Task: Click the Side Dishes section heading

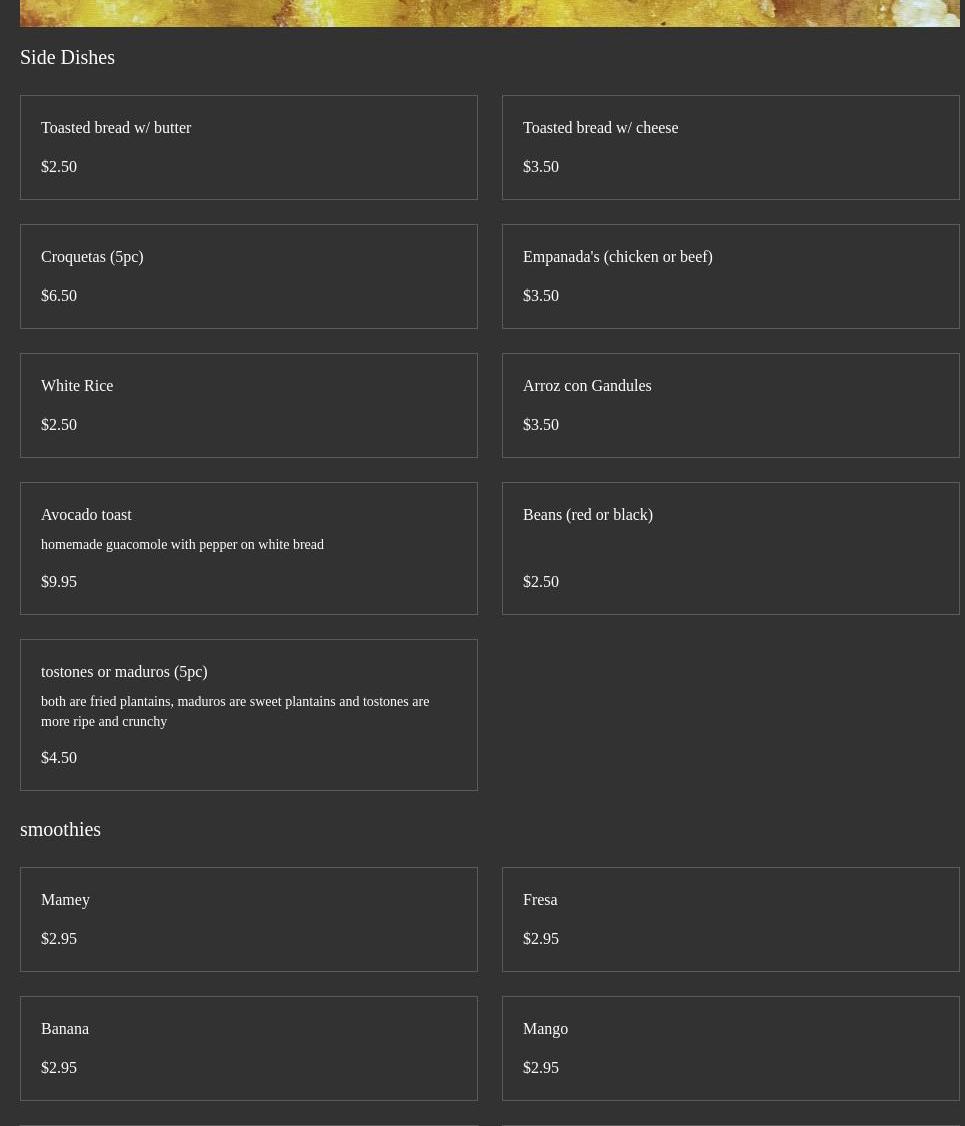Action: (67, 57)
